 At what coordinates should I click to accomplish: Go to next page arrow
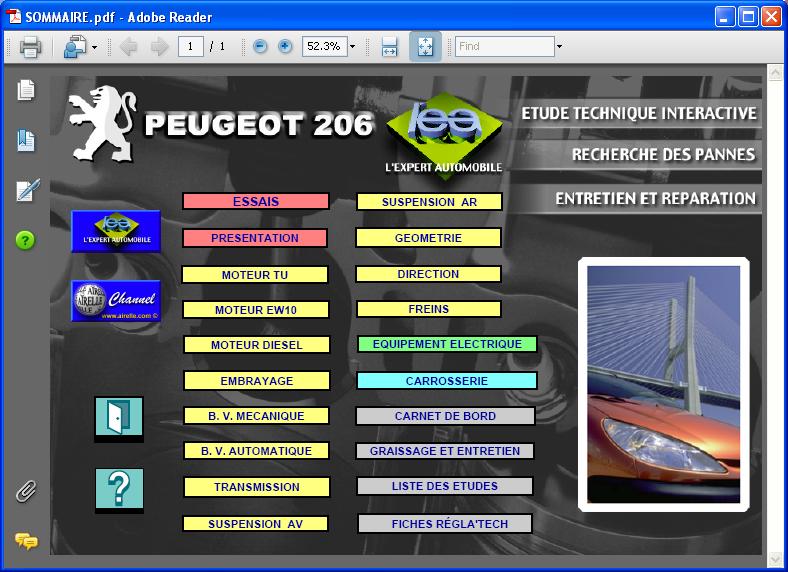tap(160, 47)
